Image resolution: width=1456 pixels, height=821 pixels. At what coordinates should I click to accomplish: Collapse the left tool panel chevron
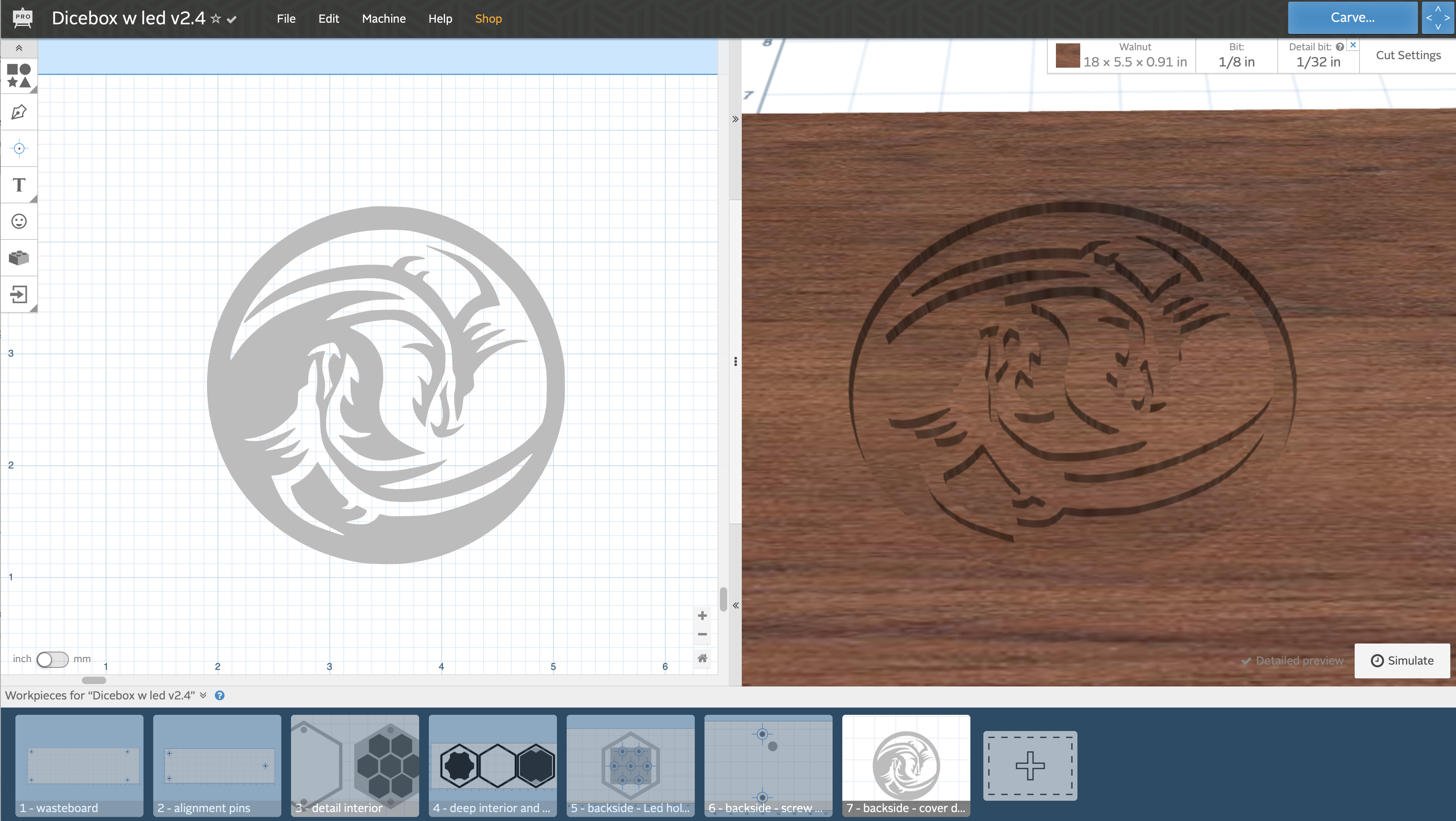tap(19, 48)
